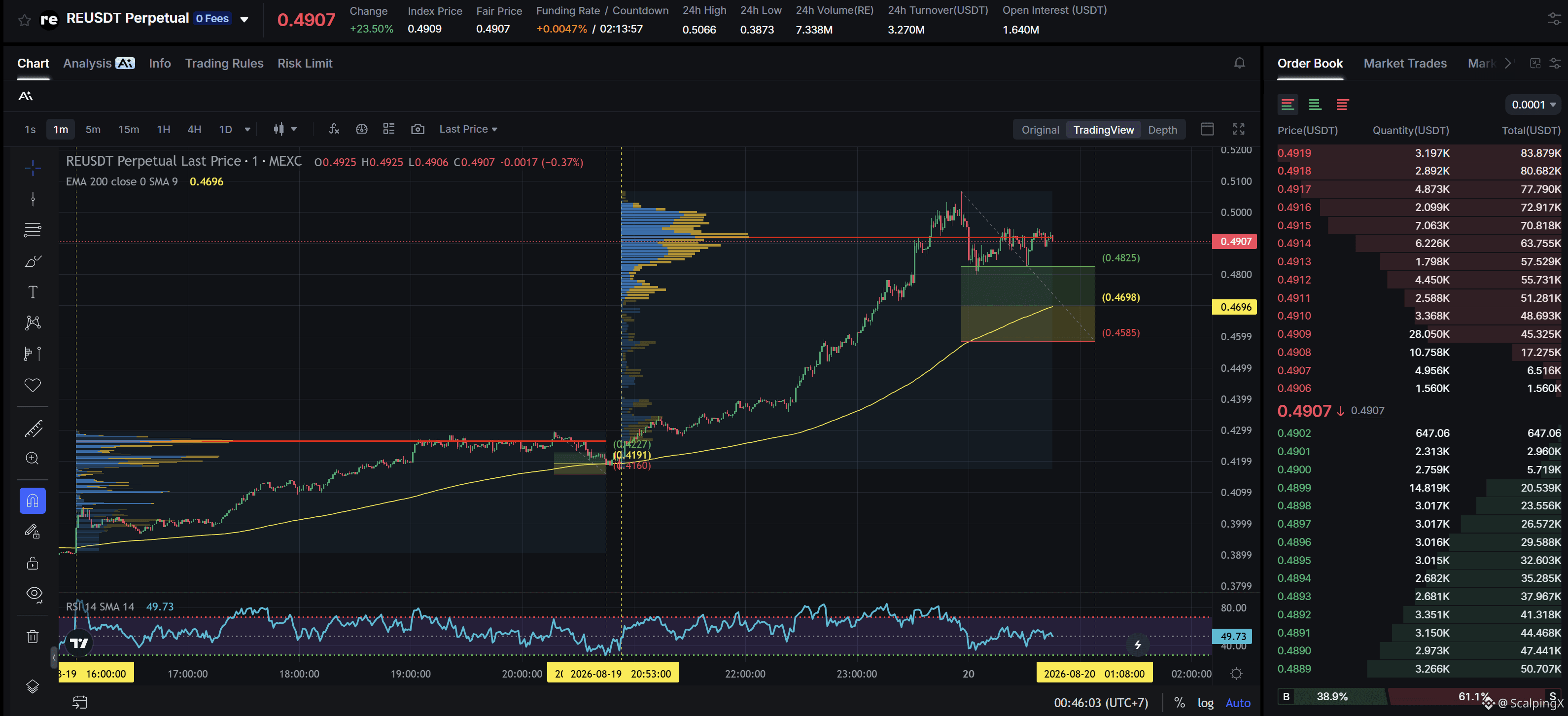Screen dimensions: 1568x716
Task: Enter fullscreen chart mode
Action: tap(1238, 129)
